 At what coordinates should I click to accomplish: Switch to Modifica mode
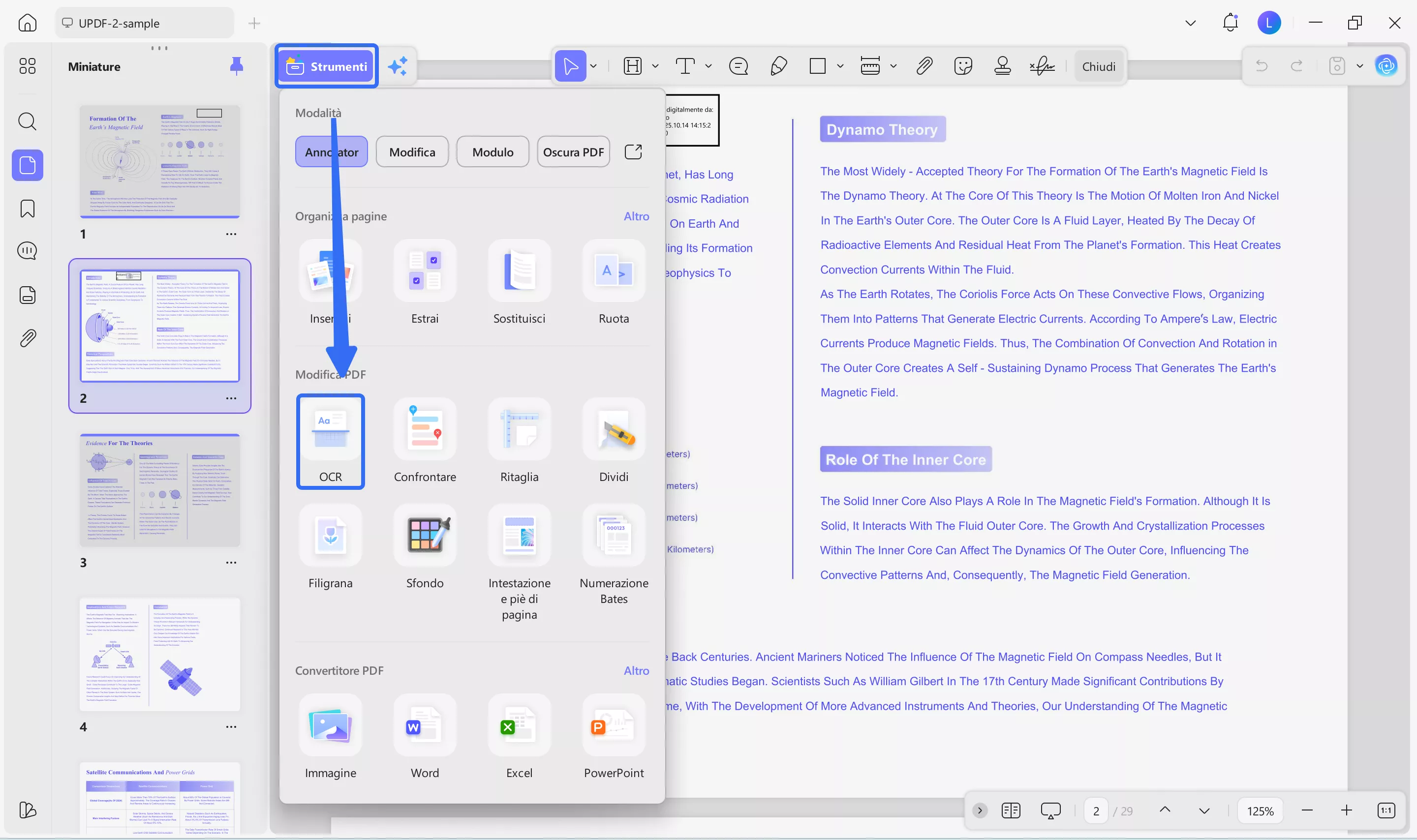click(x=412, y=151)
